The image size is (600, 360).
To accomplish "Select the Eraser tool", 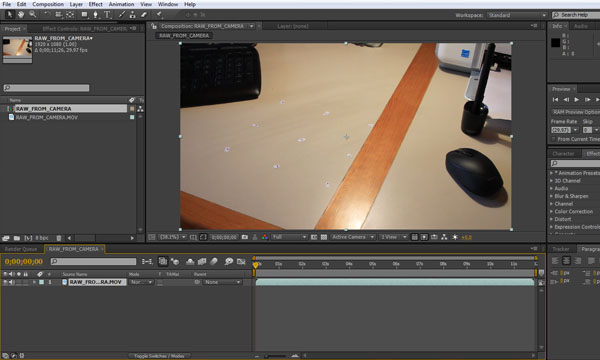I will point(144,15).
